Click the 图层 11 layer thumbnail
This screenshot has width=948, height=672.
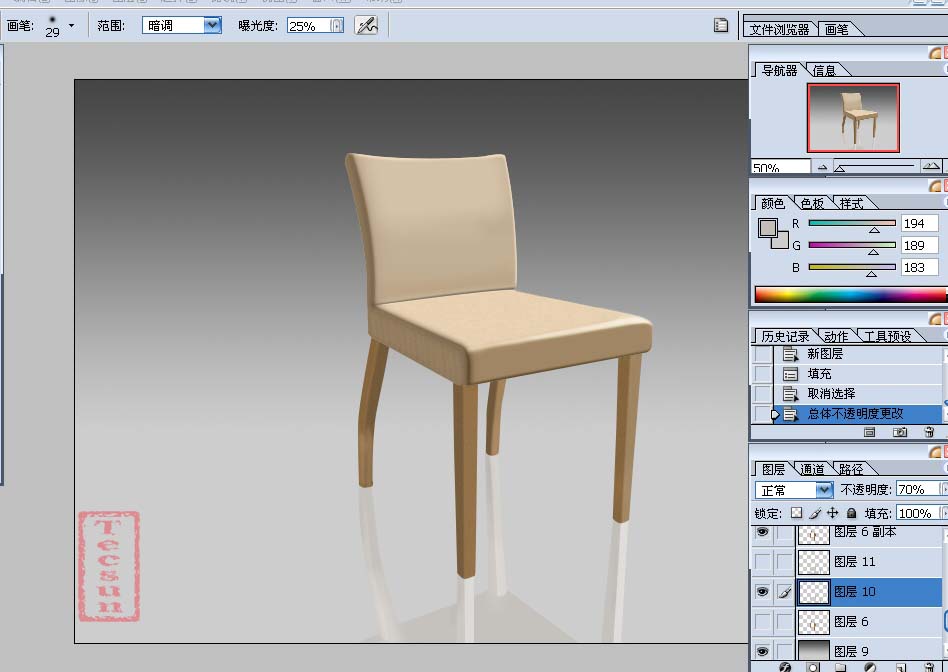coord(813,562)
